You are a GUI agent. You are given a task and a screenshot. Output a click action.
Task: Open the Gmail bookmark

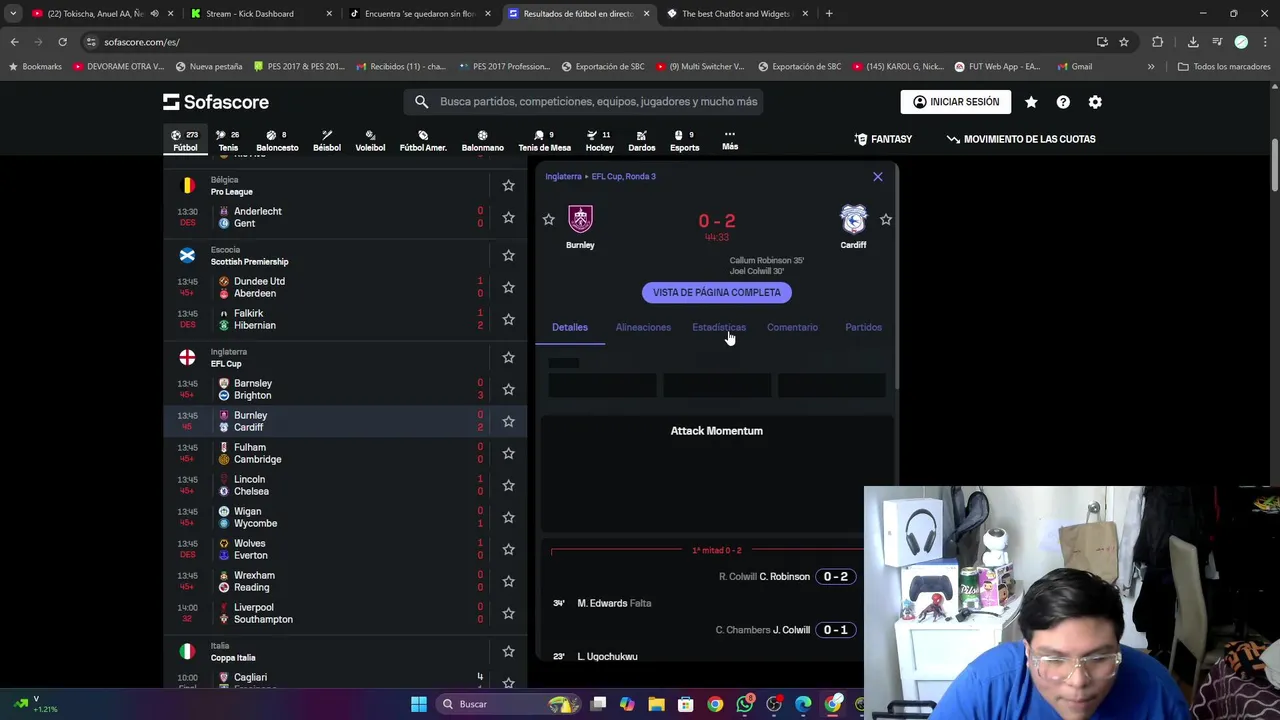coord(1073,66)
